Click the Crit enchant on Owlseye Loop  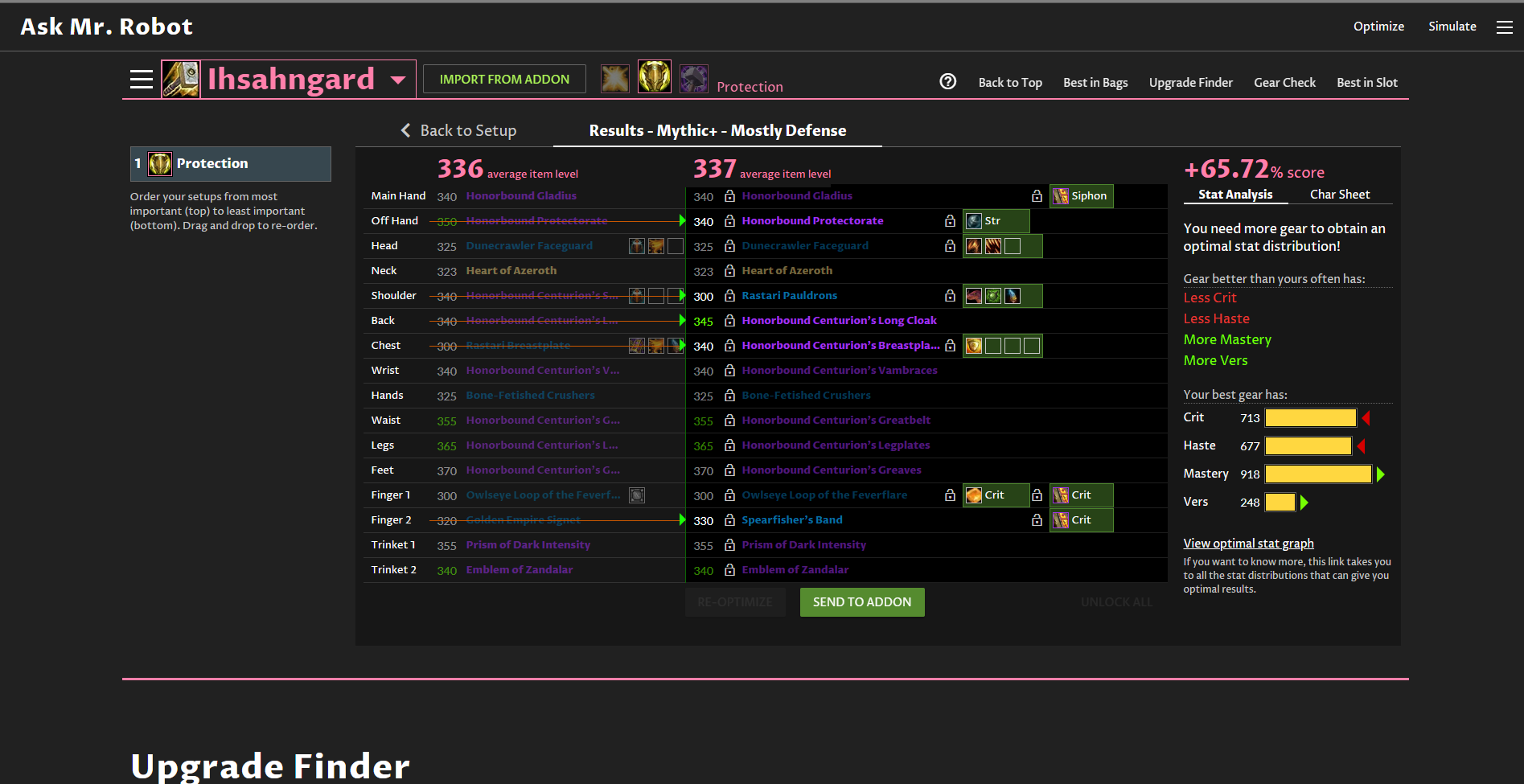click(x=1081, y=495)
